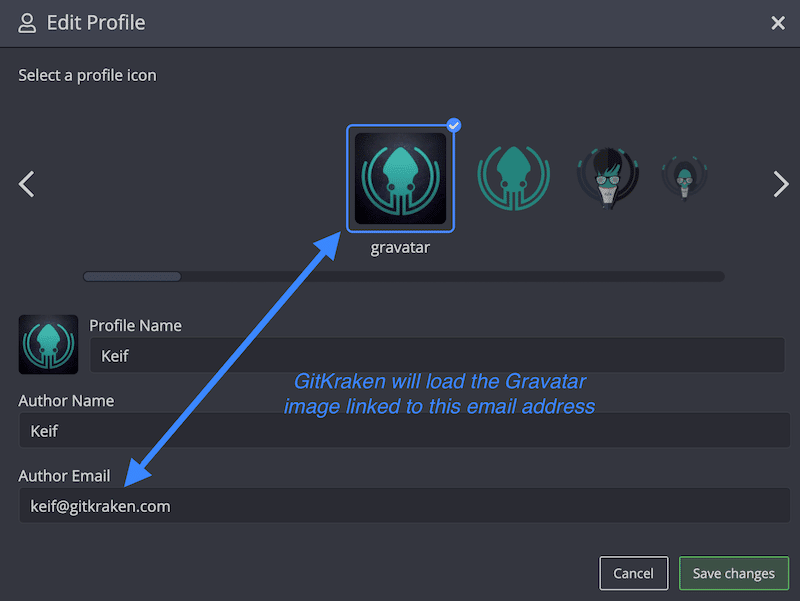Focus the Profile Name field

[x=436, y=355]
